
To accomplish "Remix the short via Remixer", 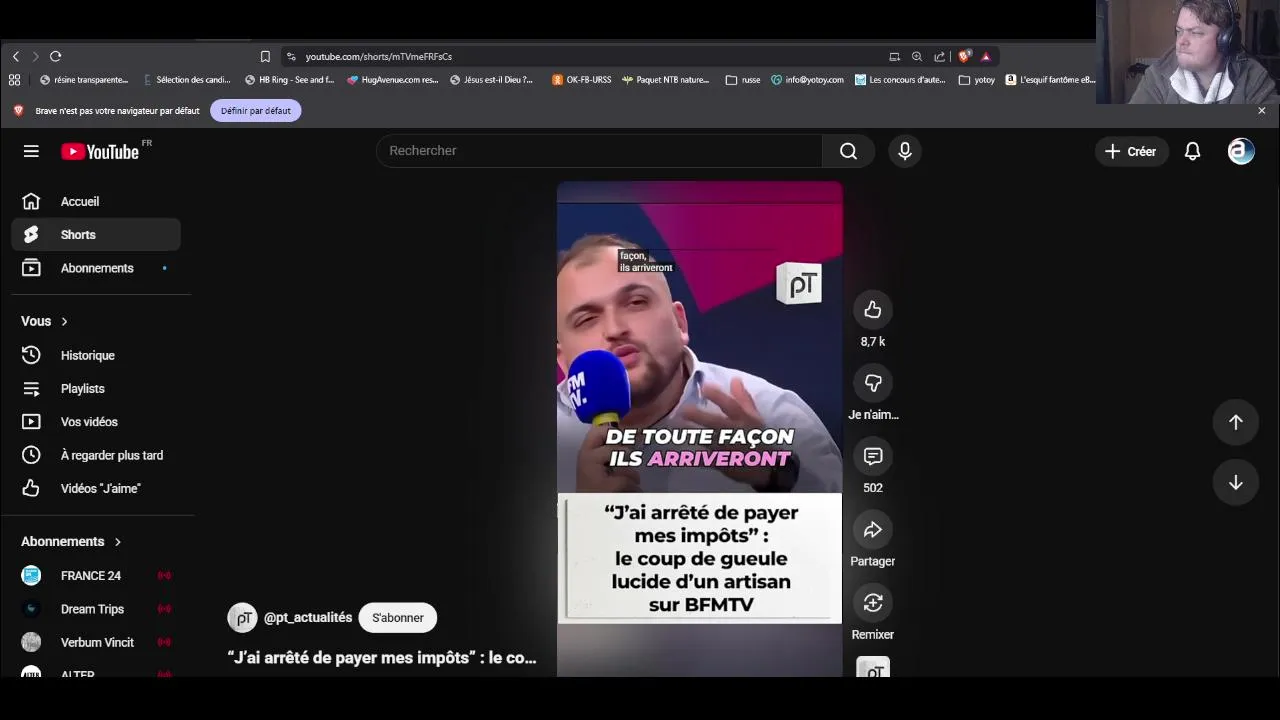I will (873, 602).
